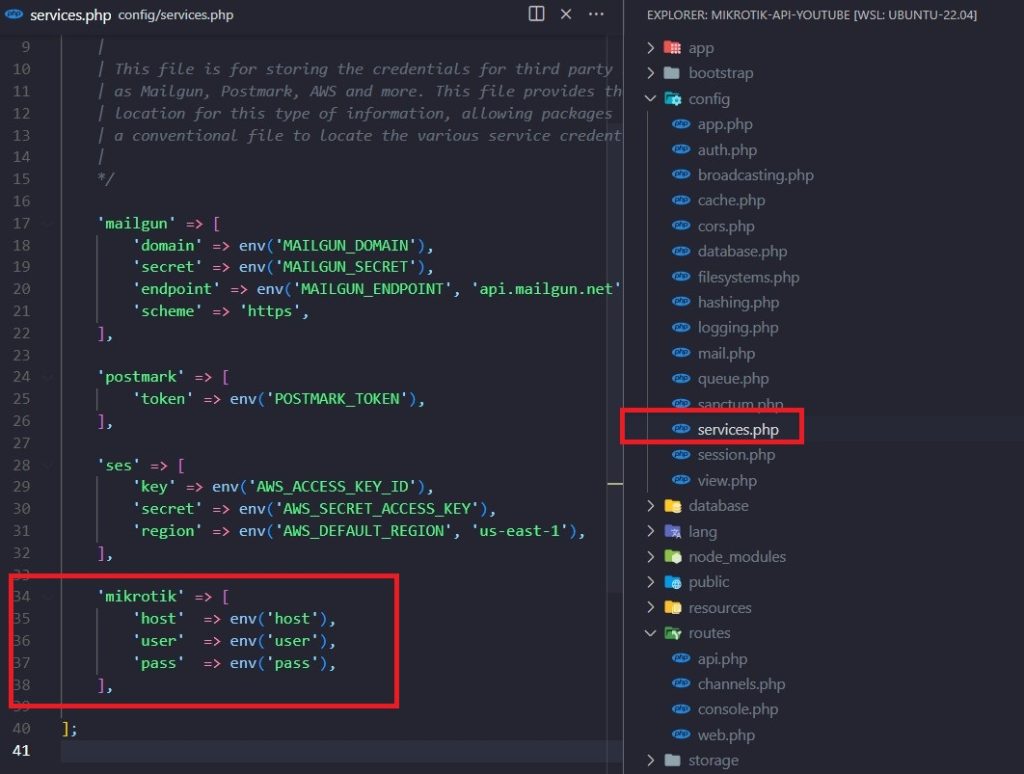1024x774 pixels.
Task: Fold the 'mikrotik' array at line 34
Action: [49, 598]
